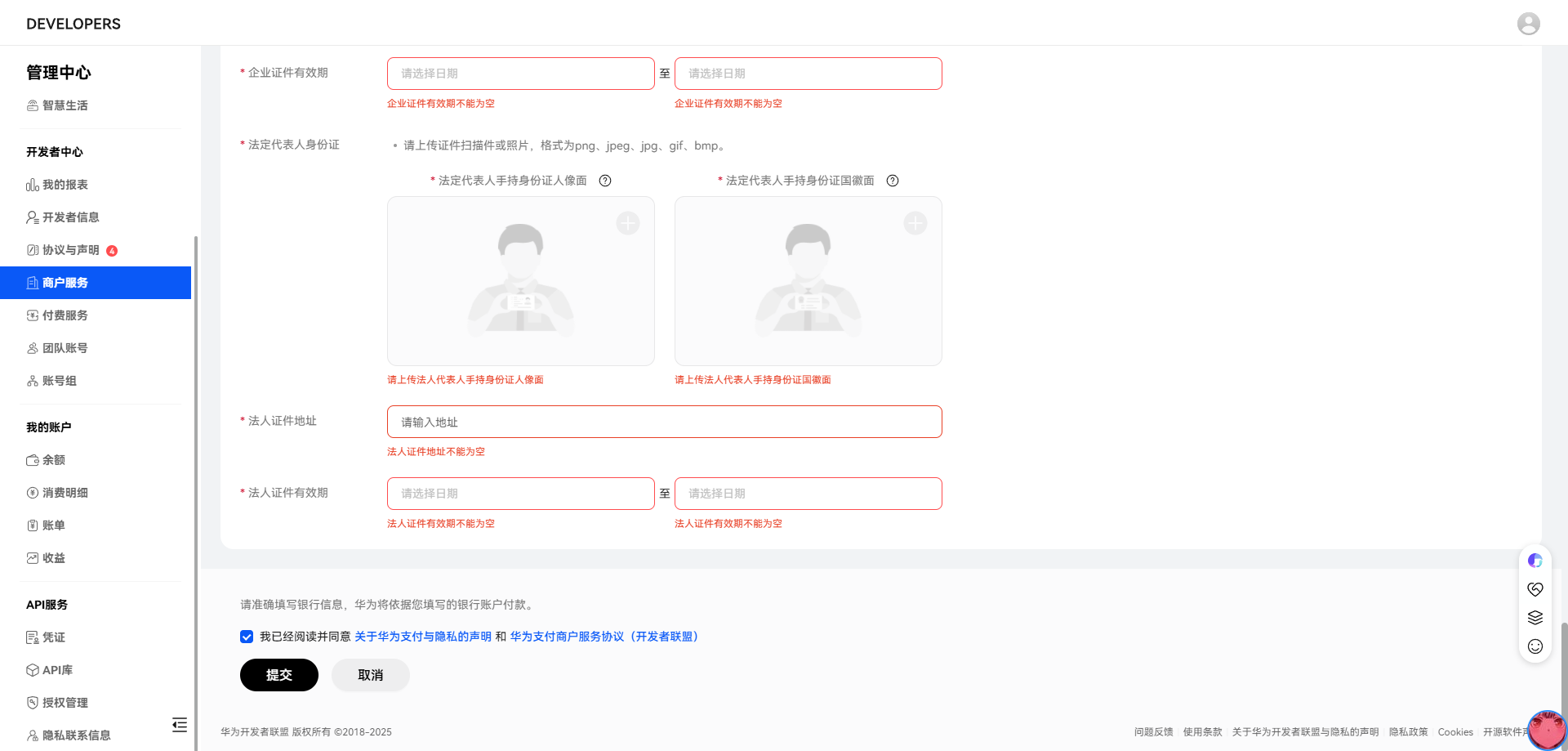Image resolution: width=1568 pixels, height=751 pixels.
Task: Click plus icon to upload ID emblem side
Action: tap(915, 223)
